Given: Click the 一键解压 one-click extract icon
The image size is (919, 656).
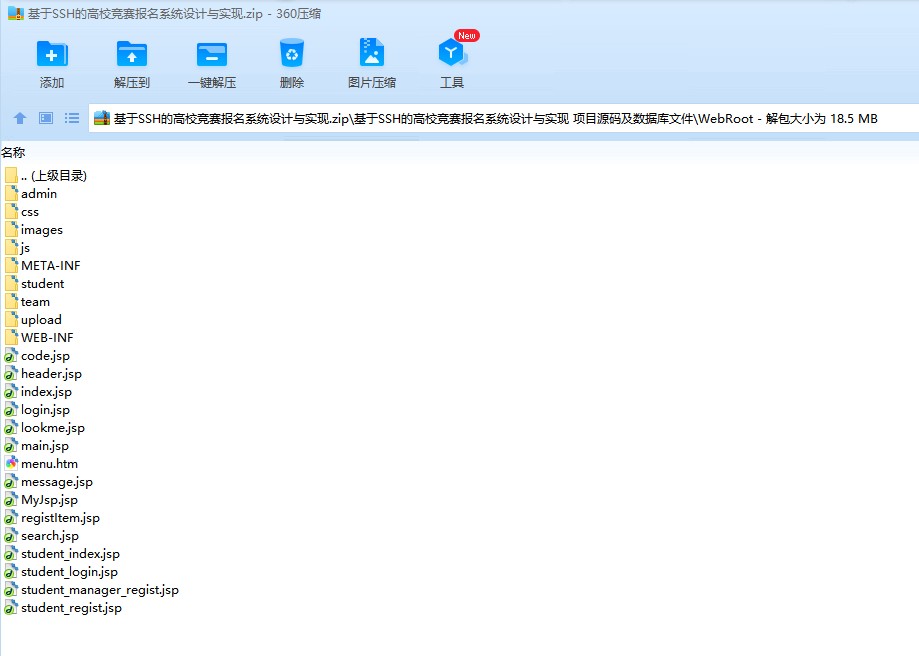Looking at the screenshot, I should coord(212,55).
